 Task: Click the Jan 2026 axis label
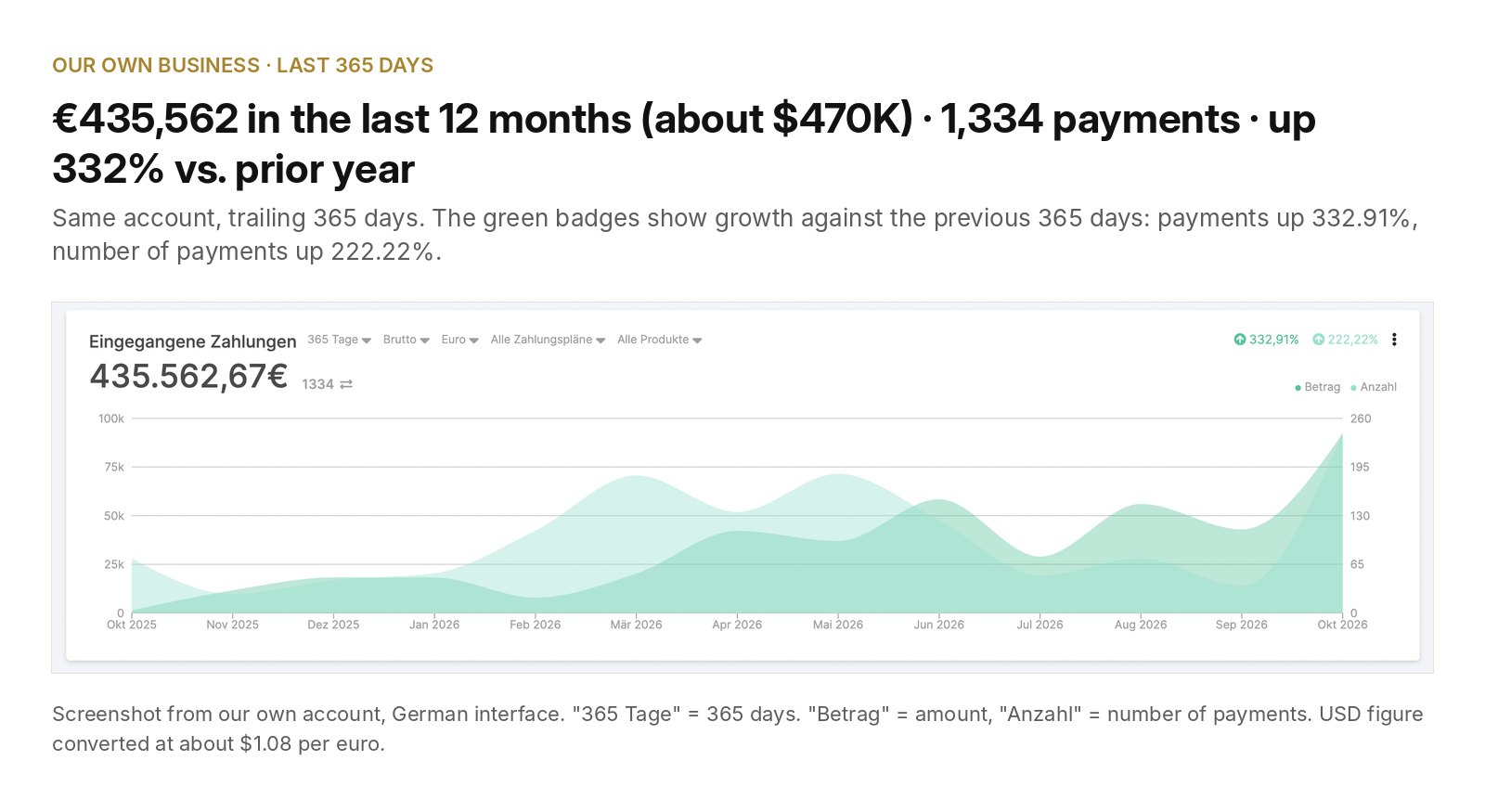point(434,625)
